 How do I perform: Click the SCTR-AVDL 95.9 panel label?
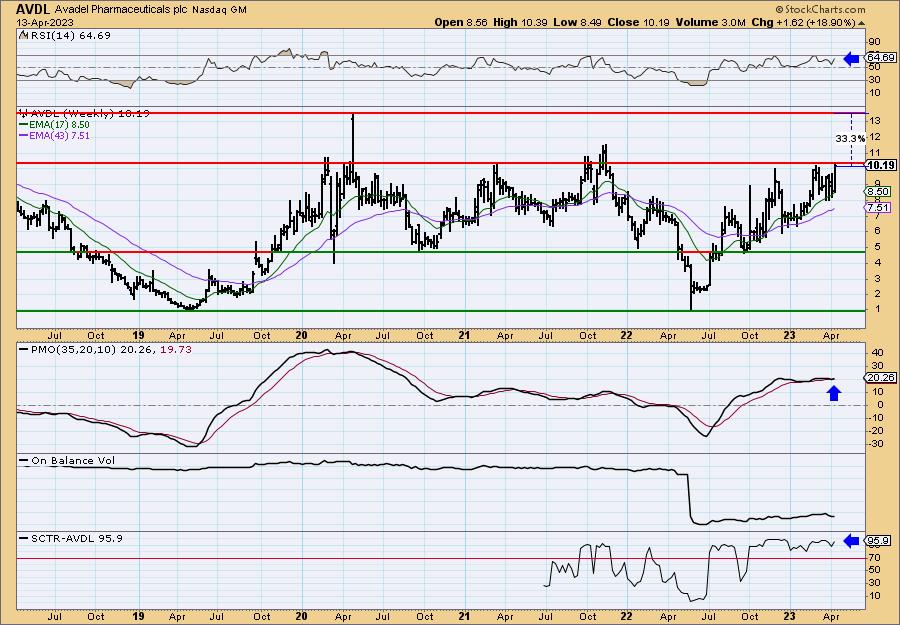[x=76, y=538]
